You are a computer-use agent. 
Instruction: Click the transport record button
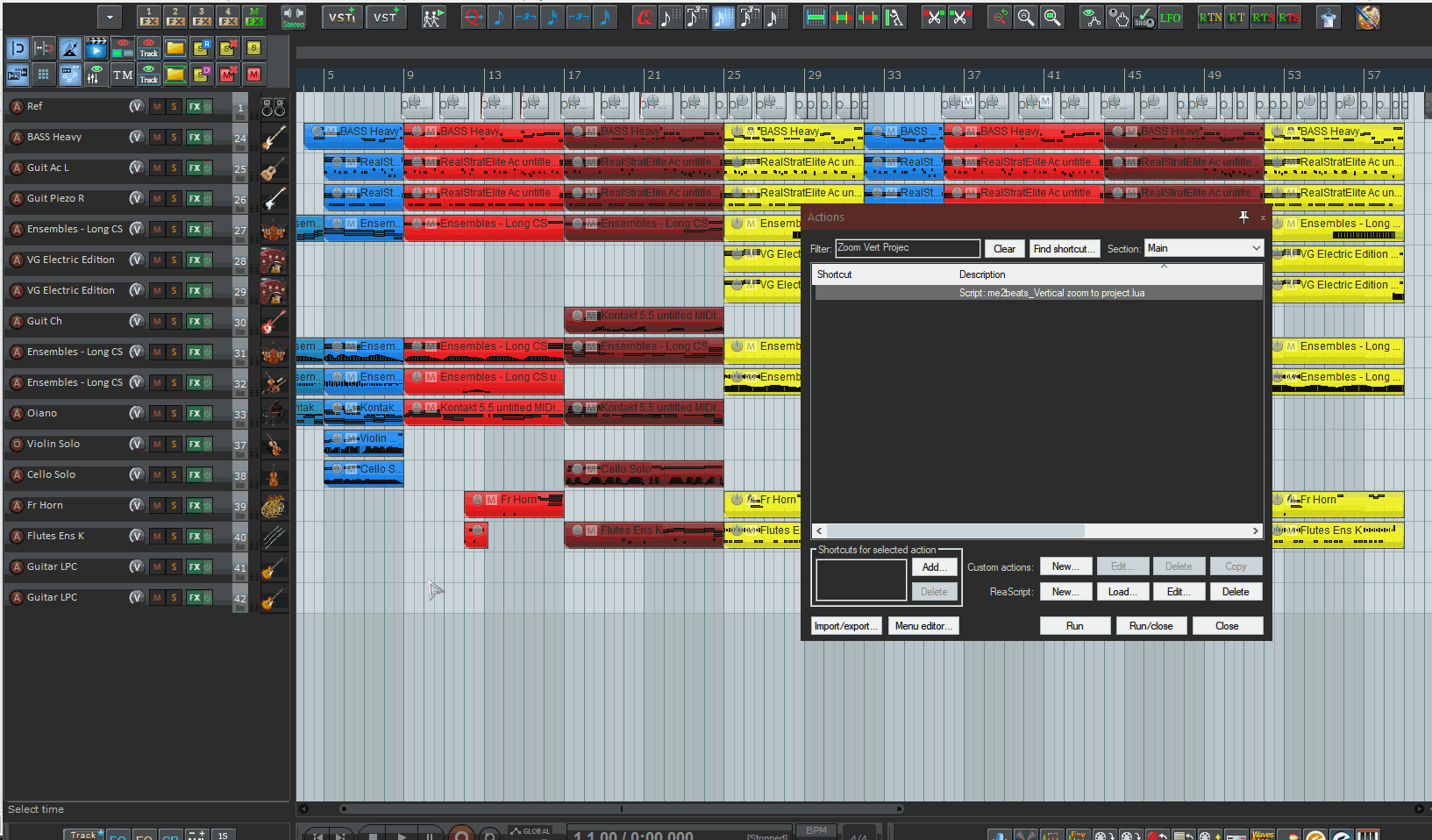point(461,835)
